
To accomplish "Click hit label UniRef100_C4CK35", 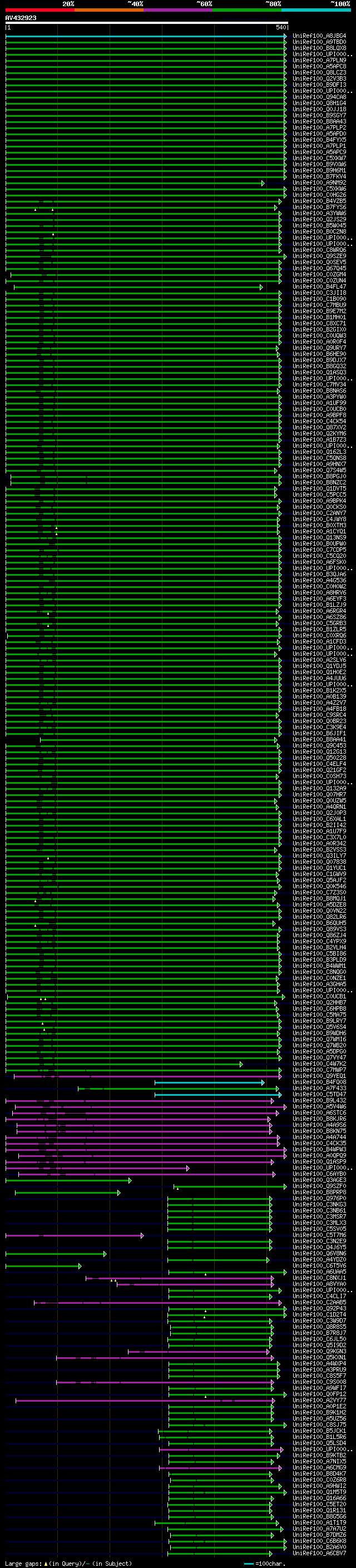I will pyautogui.click(x=319, y=1143).
